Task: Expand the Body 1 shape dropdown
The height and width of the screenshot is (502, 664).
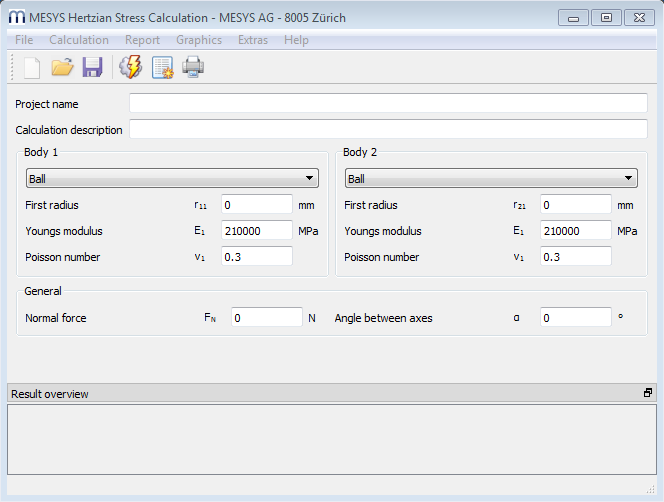Action: (172, 179)
